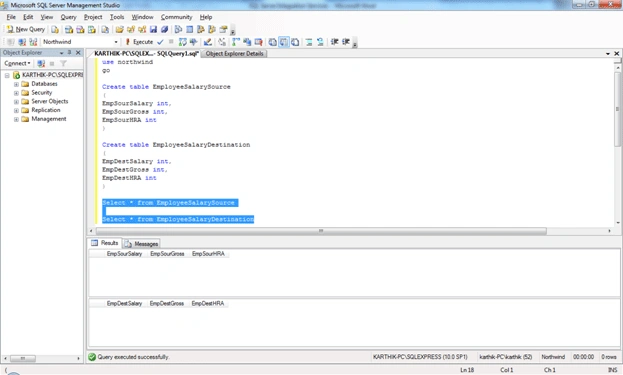The image size is (623, 375).
Task: Switch to the Object Explorer Details tab
Action: coord(234,54)
